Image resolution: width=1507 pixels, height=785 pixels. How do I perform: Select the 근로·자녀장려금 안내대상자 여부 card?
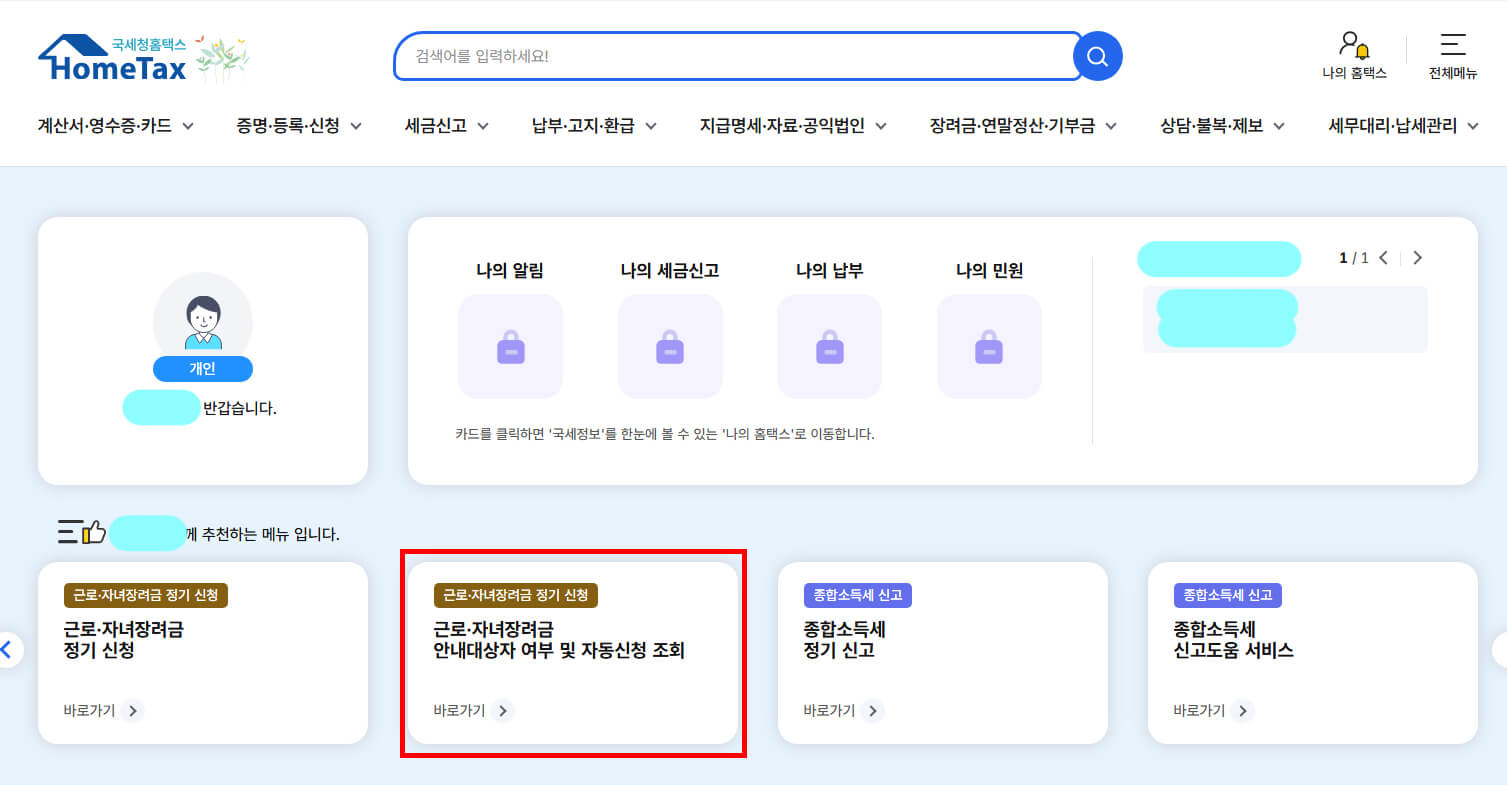(573, 651)
